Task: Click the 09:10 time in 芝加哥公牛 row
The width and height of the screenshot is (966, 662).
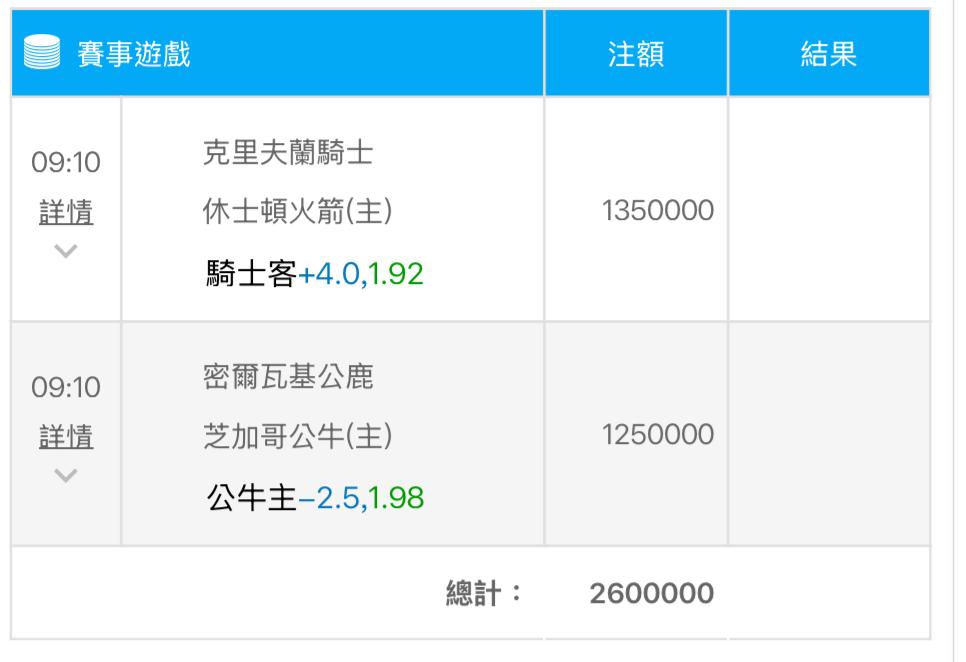Action: (x=66, y=387)
